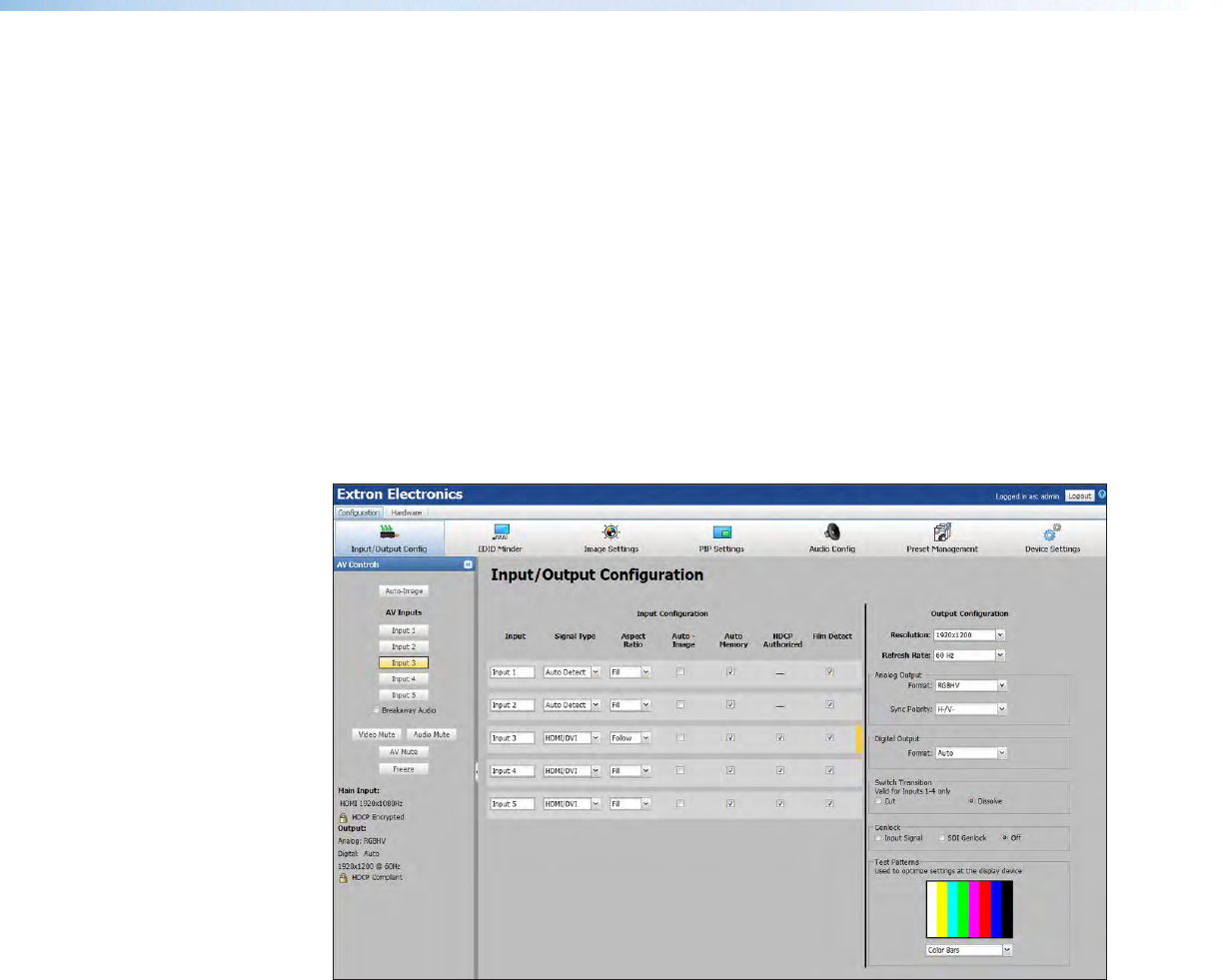This screenshot has height=980, width=1223.
Task: Open the Input/Output Config page icon
Action: (x=388, y=532)
